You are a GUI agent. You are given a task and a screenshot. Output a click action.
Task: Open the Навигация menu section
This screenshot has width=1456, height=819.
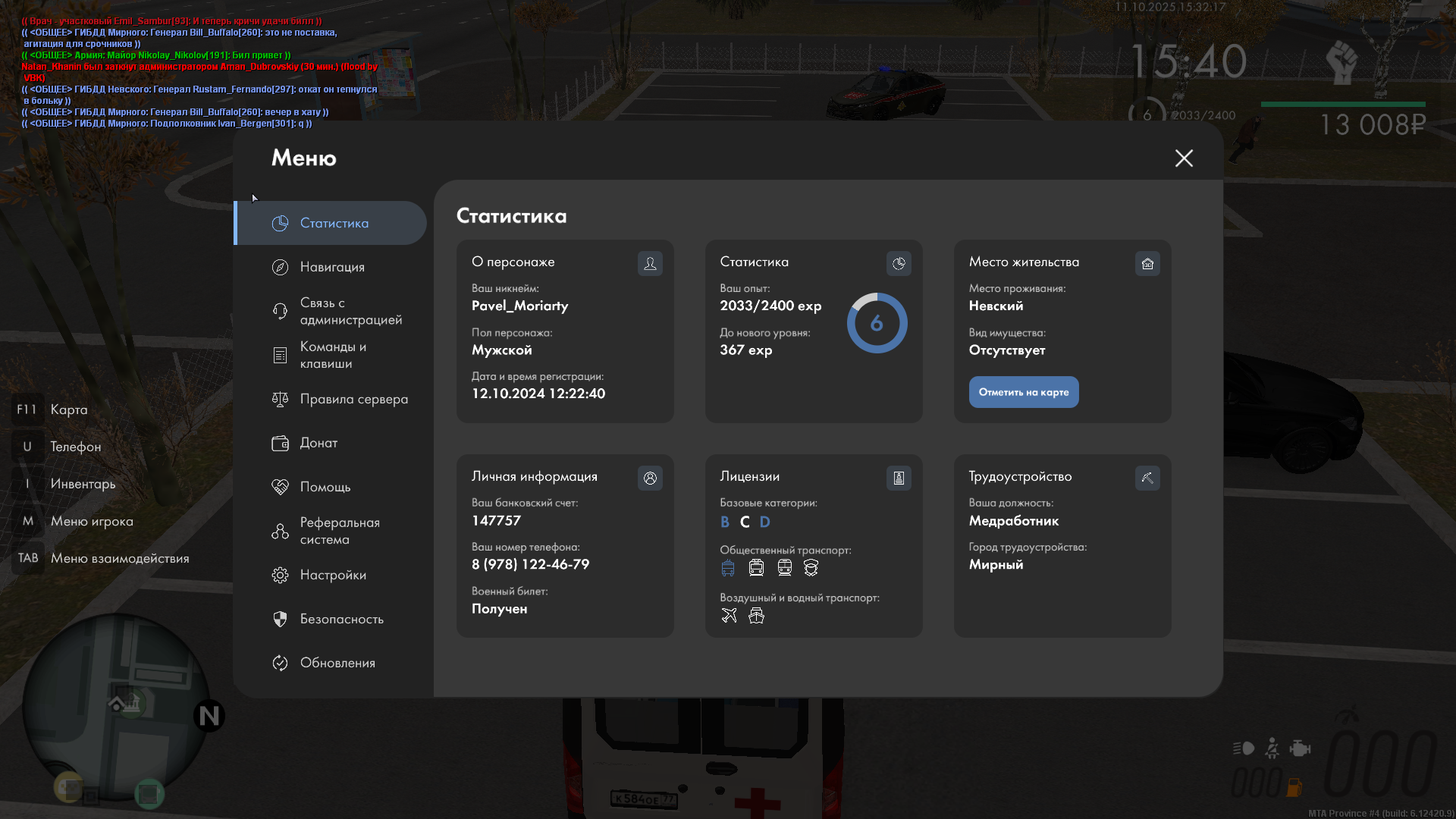tap(331, 267)
